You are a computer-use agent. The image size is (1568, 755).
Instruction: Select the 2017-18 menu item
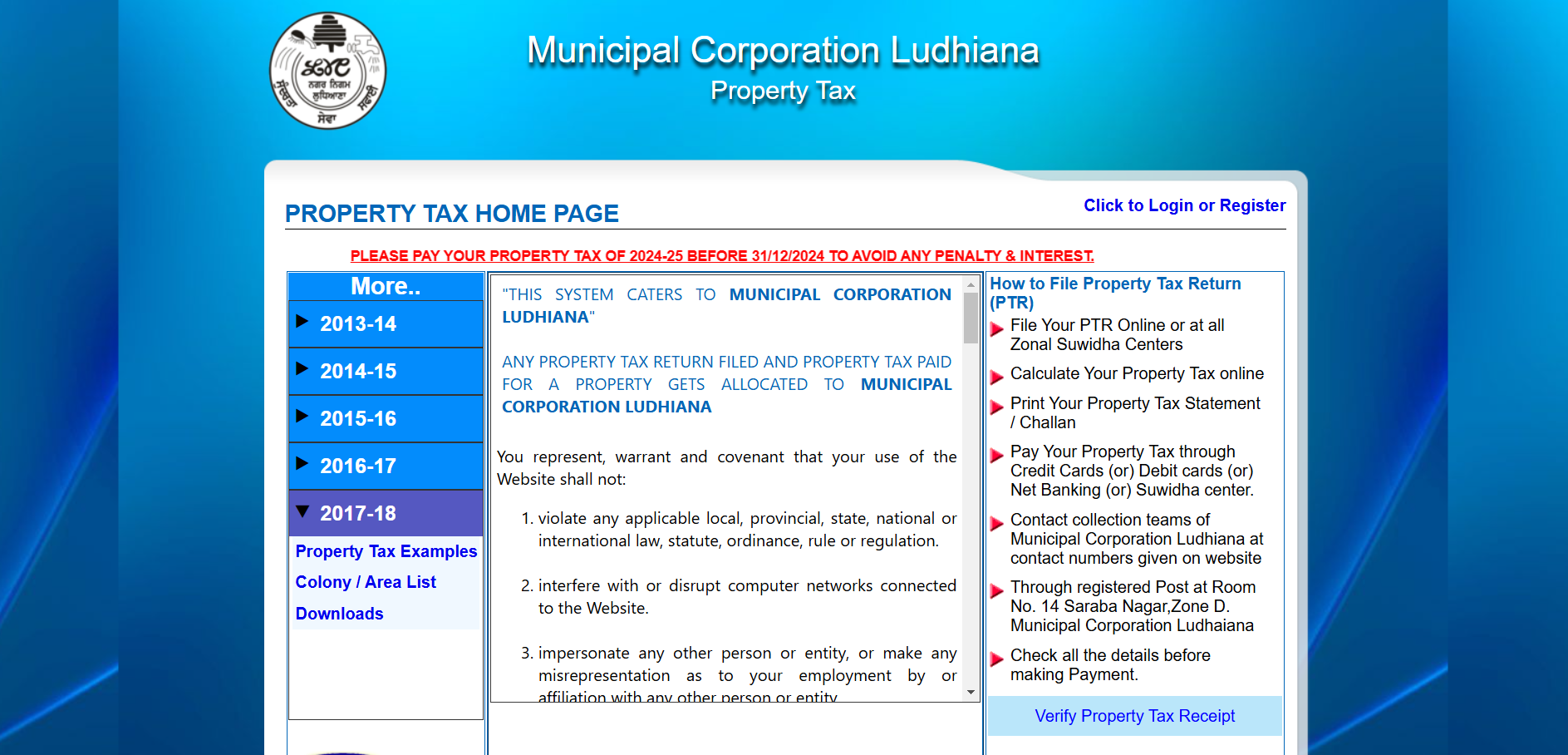386,514
